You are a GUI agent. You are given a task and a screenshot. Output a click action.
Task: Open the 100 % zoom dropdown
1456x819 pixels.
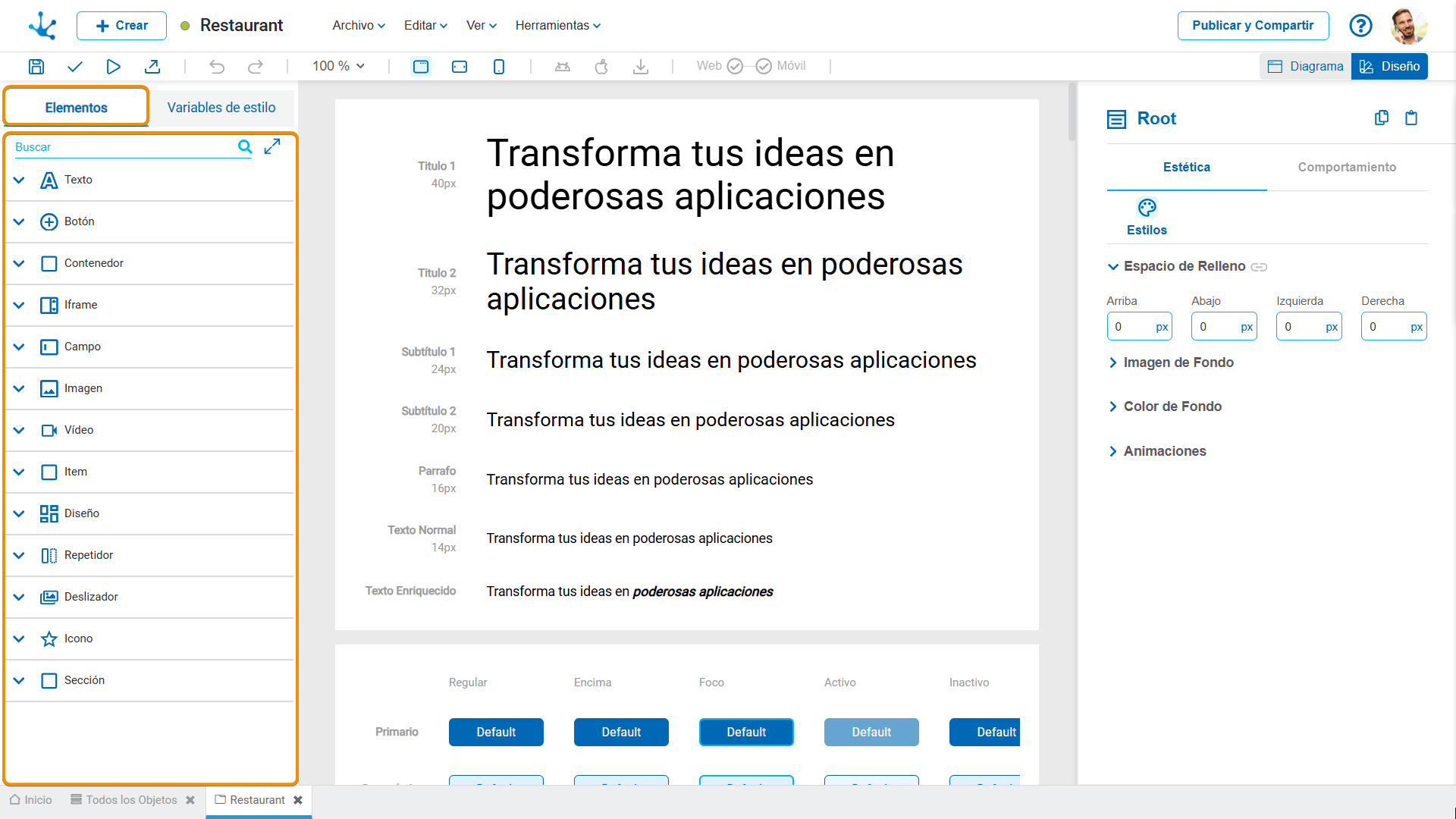(338, 66)
